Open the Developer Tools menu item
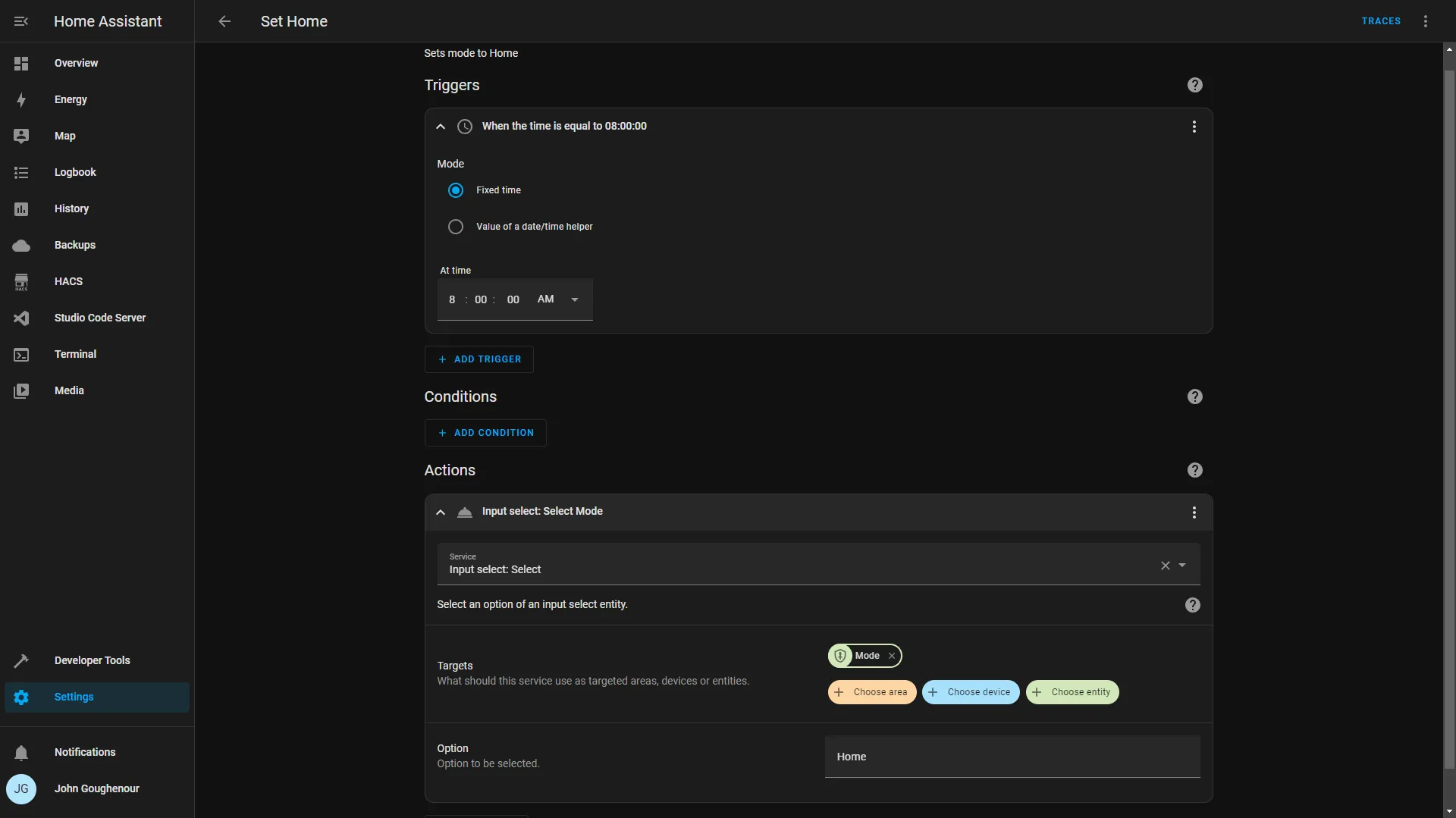The image size is (1456, 818). (97, 661)
